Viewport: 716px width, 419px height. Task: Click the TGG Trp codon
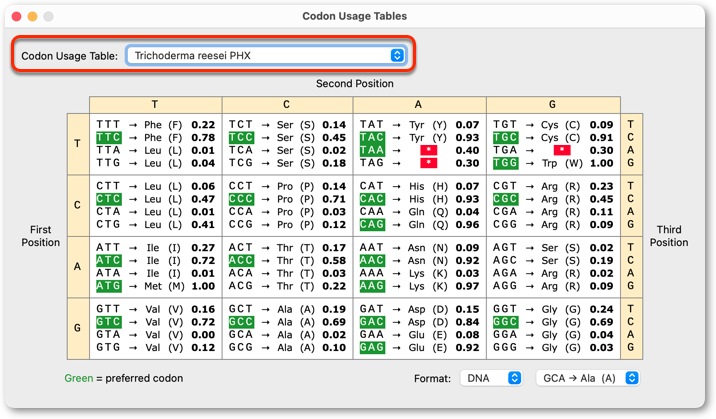point(505,163)
